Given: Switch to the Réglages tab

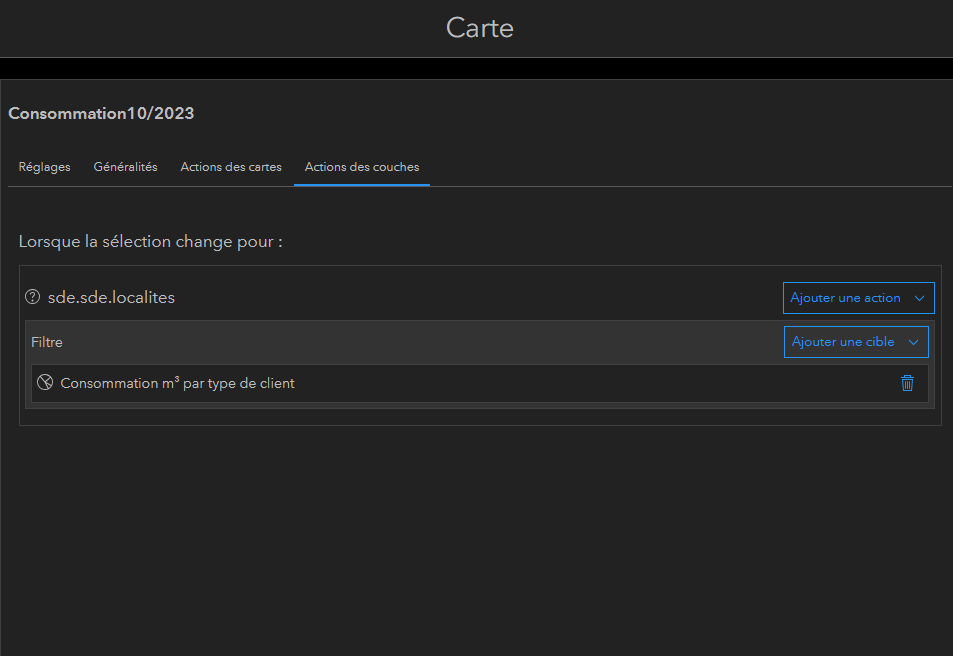Looking at the screenshot, I should (44, 167).
